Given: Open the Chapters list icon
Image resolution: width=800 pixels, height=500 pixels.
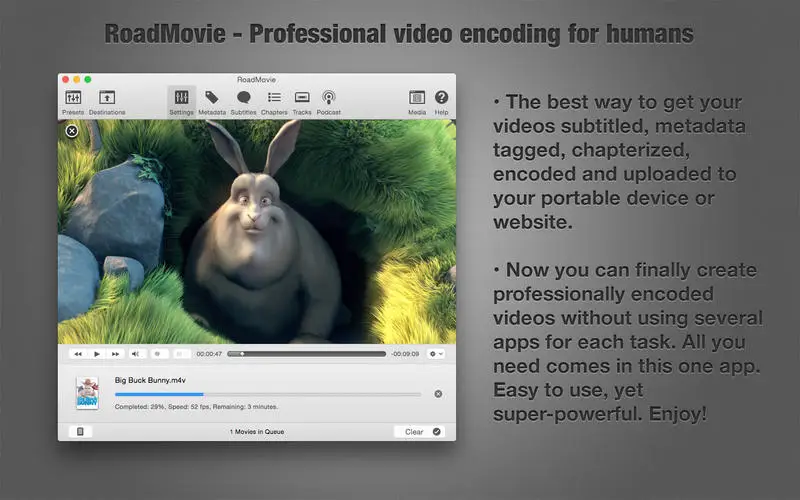Looking at the screenshot, I should (274, 102).
